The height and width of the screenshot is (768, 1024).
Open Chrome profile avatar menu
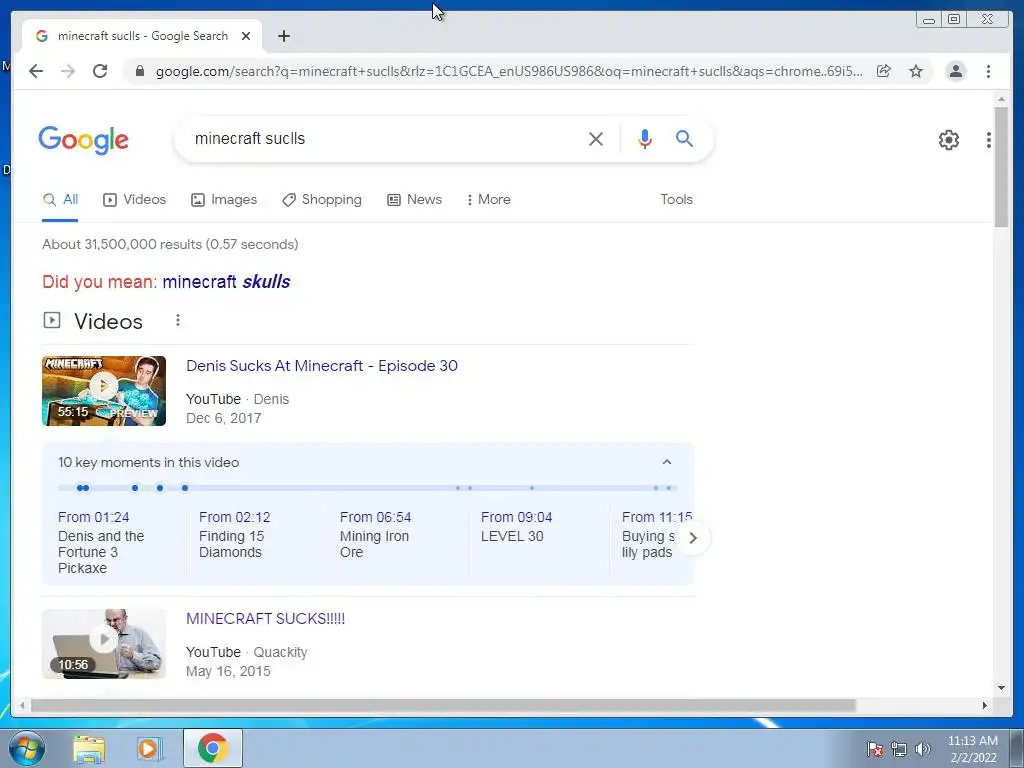(955, 71)
